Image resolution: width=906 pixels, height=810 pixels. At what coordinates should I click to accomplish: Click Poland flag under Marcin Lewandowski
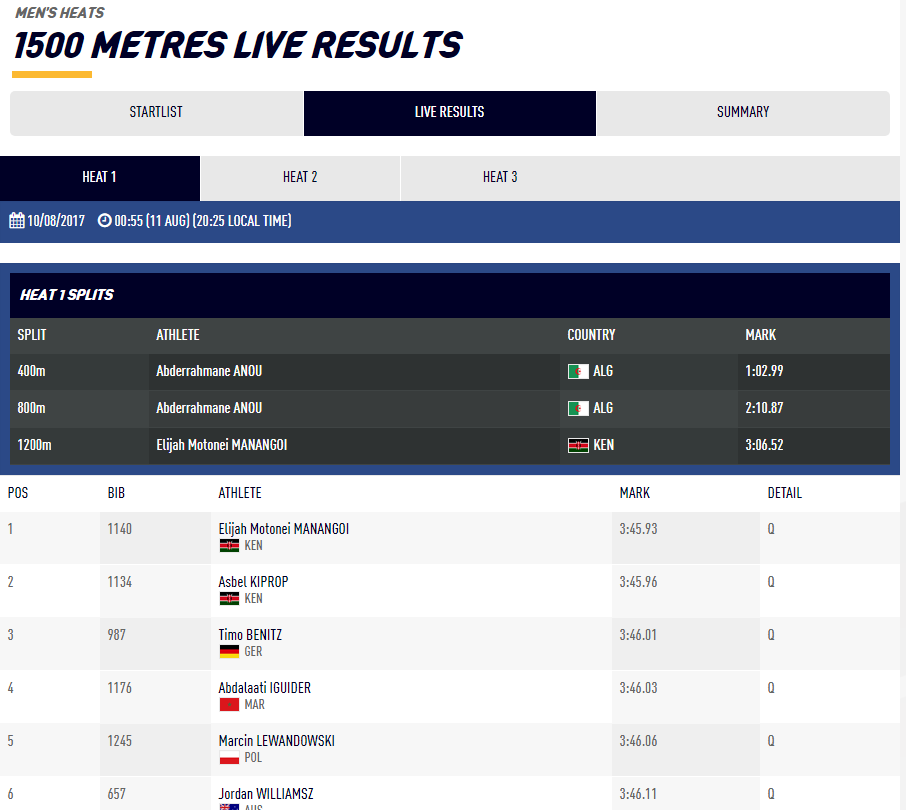pos(229,758)
